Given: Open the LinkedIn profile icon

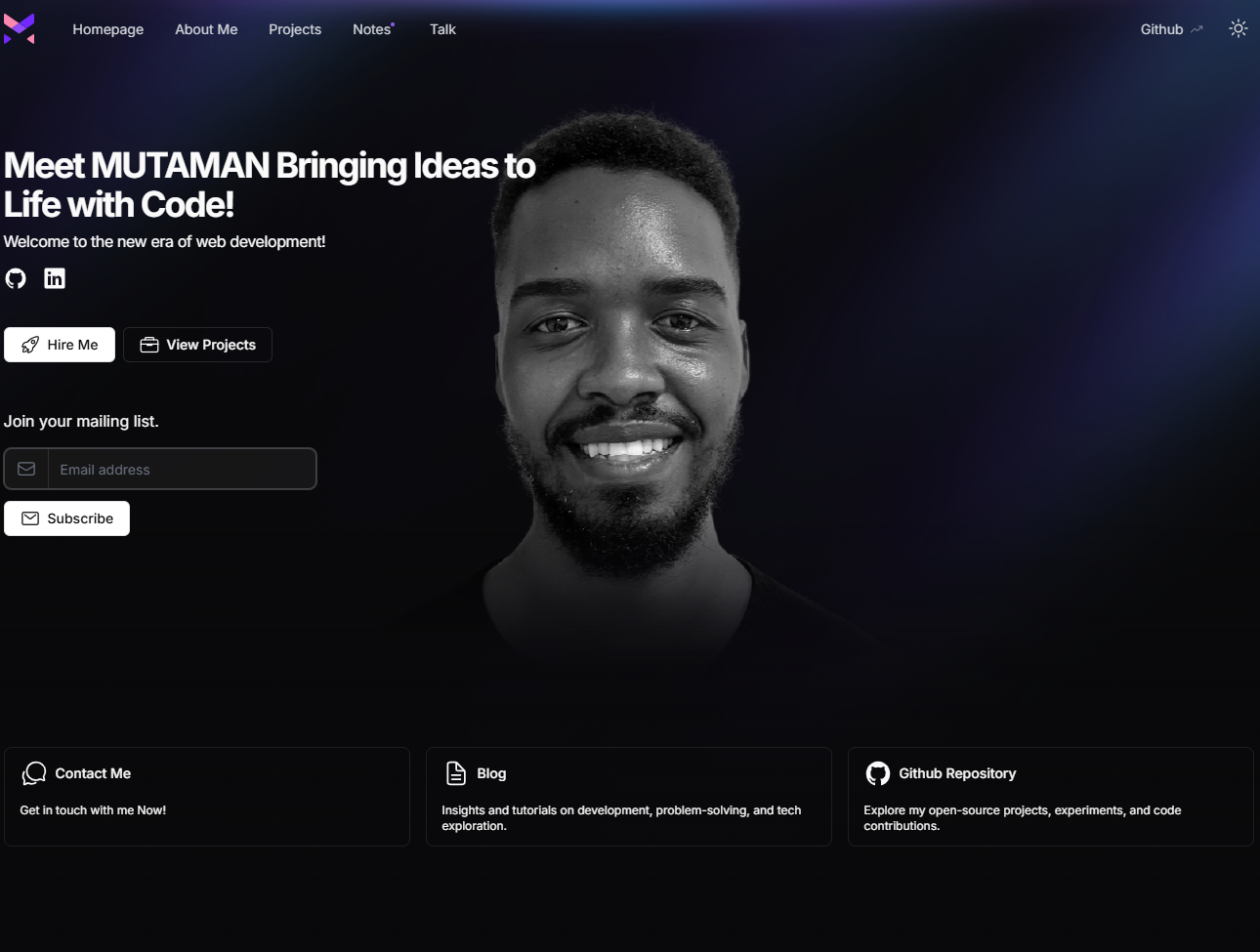Looking at the screenshot, I should (55, 278).
